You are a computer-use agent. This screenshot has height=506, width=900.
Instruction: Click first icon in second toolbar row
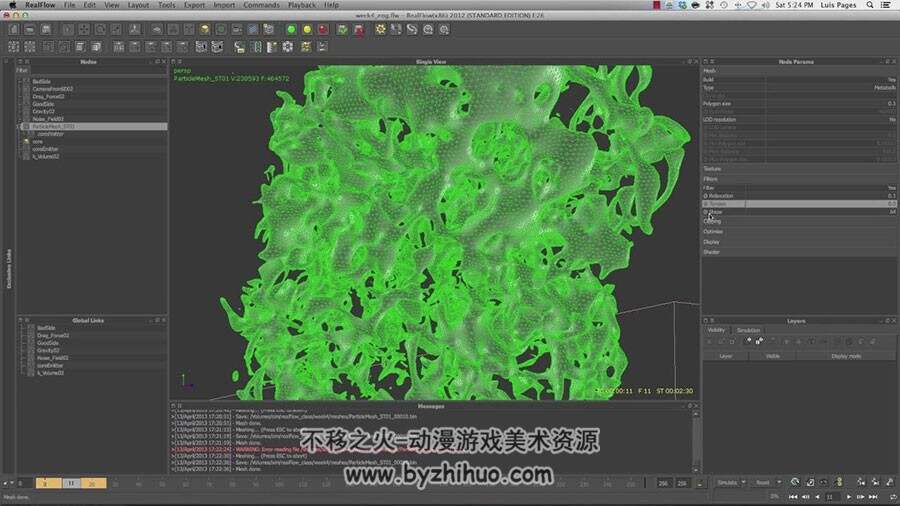(x=14, y=46)
